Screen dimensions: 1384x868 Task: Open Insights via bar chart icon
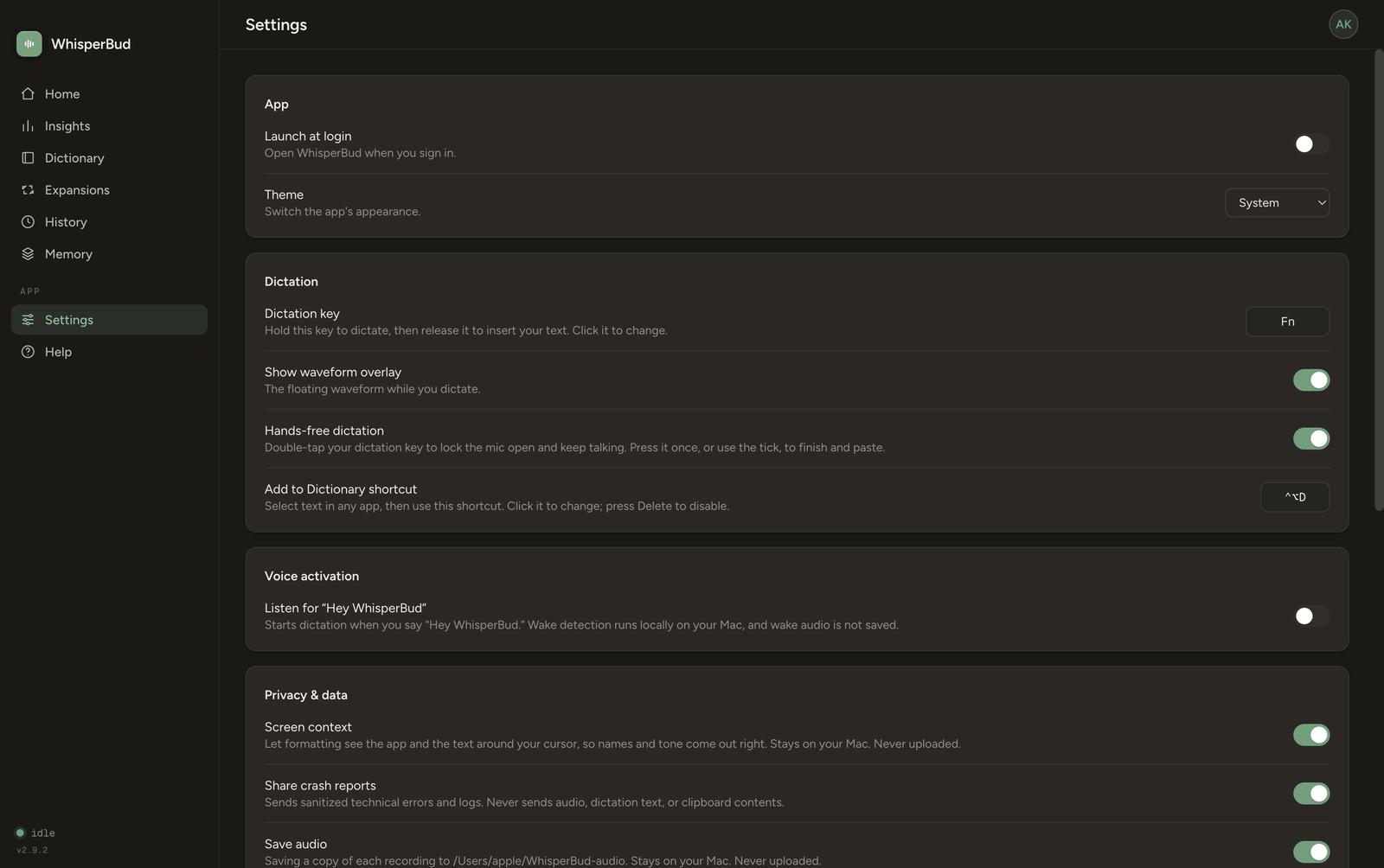point(28,125)
